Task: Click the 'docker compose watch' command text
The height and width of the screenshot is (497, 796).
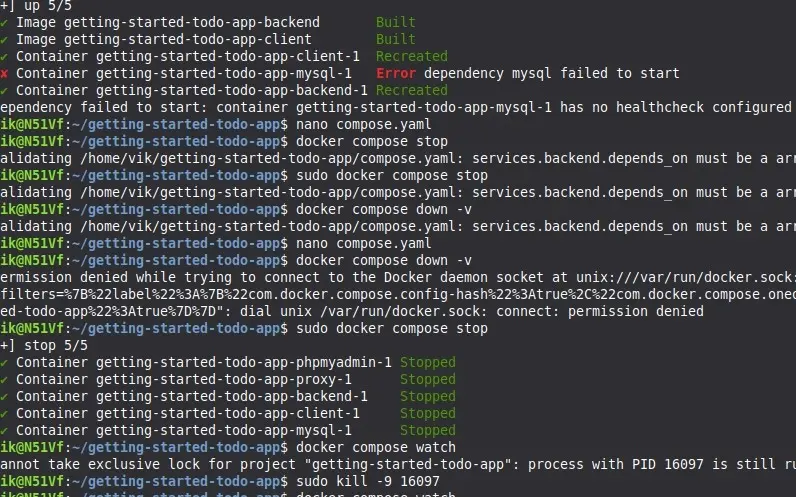Action: pyautogui.click(x=376, y=447)
